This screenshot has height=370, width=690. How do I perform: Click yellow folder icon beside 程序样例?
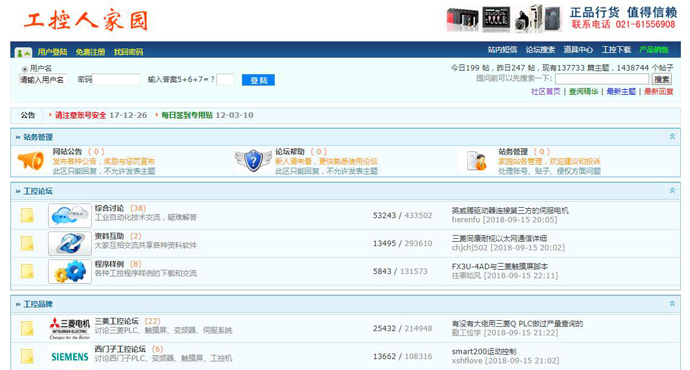tap(27, 271)
